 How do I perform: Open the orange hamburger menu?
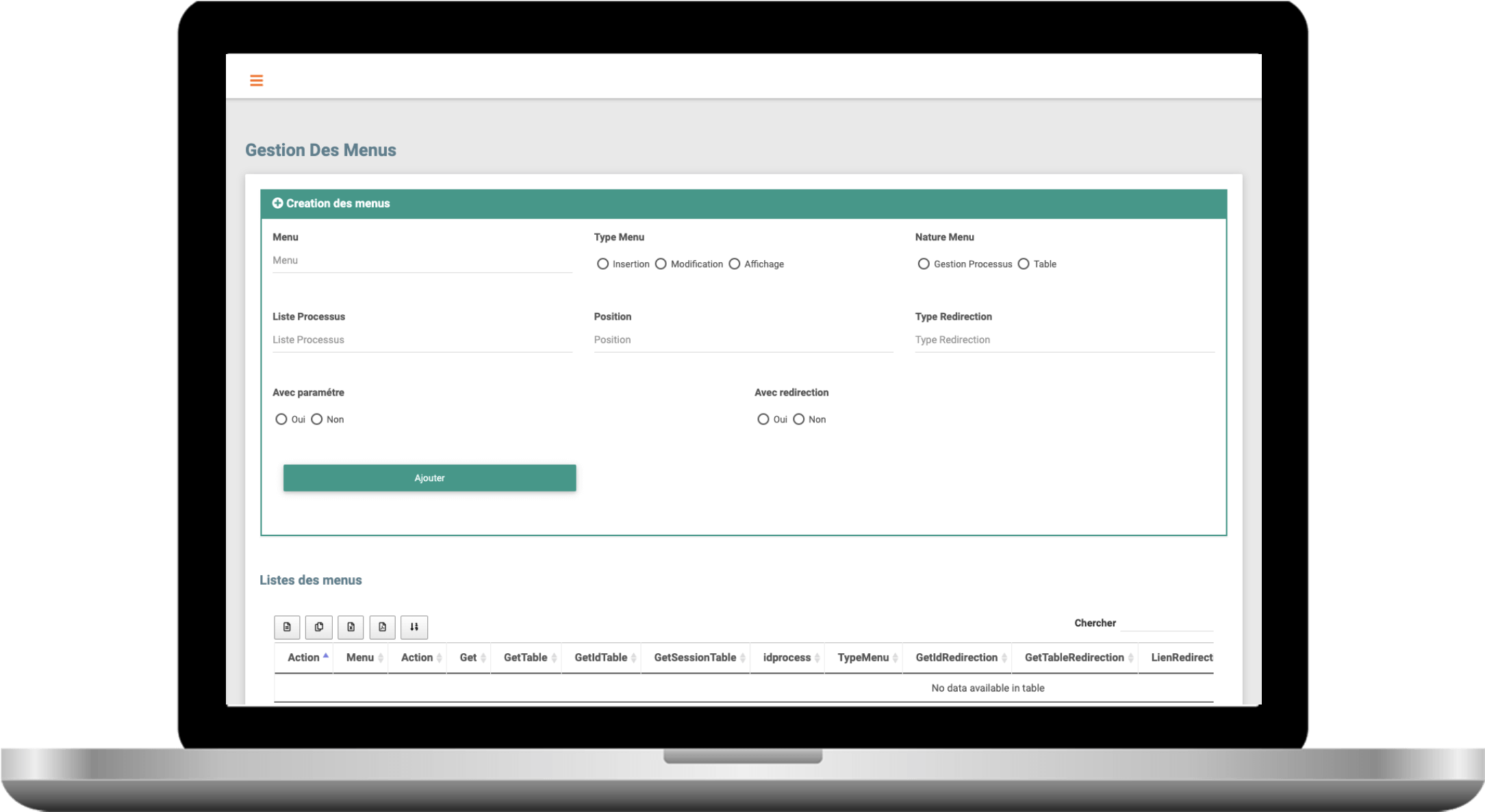[x=256, y=81]
